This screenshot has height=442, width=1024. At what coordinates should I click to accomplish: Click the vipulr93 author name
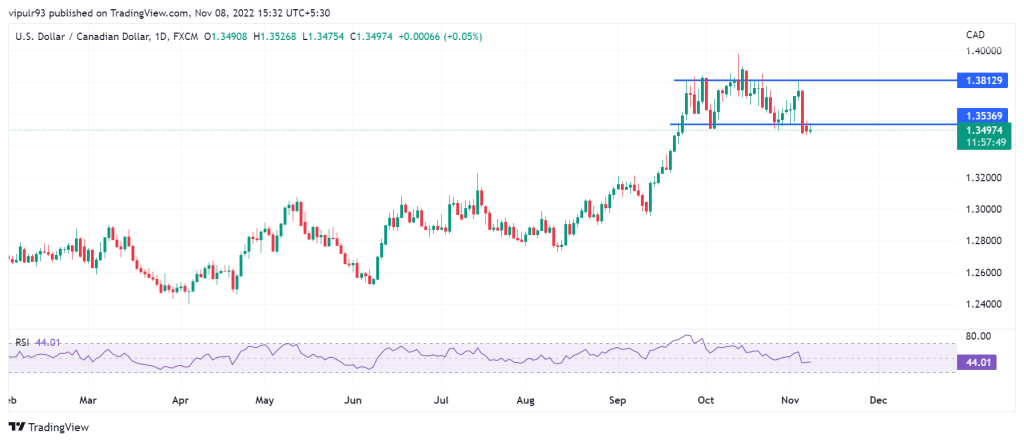pos(31,13)
